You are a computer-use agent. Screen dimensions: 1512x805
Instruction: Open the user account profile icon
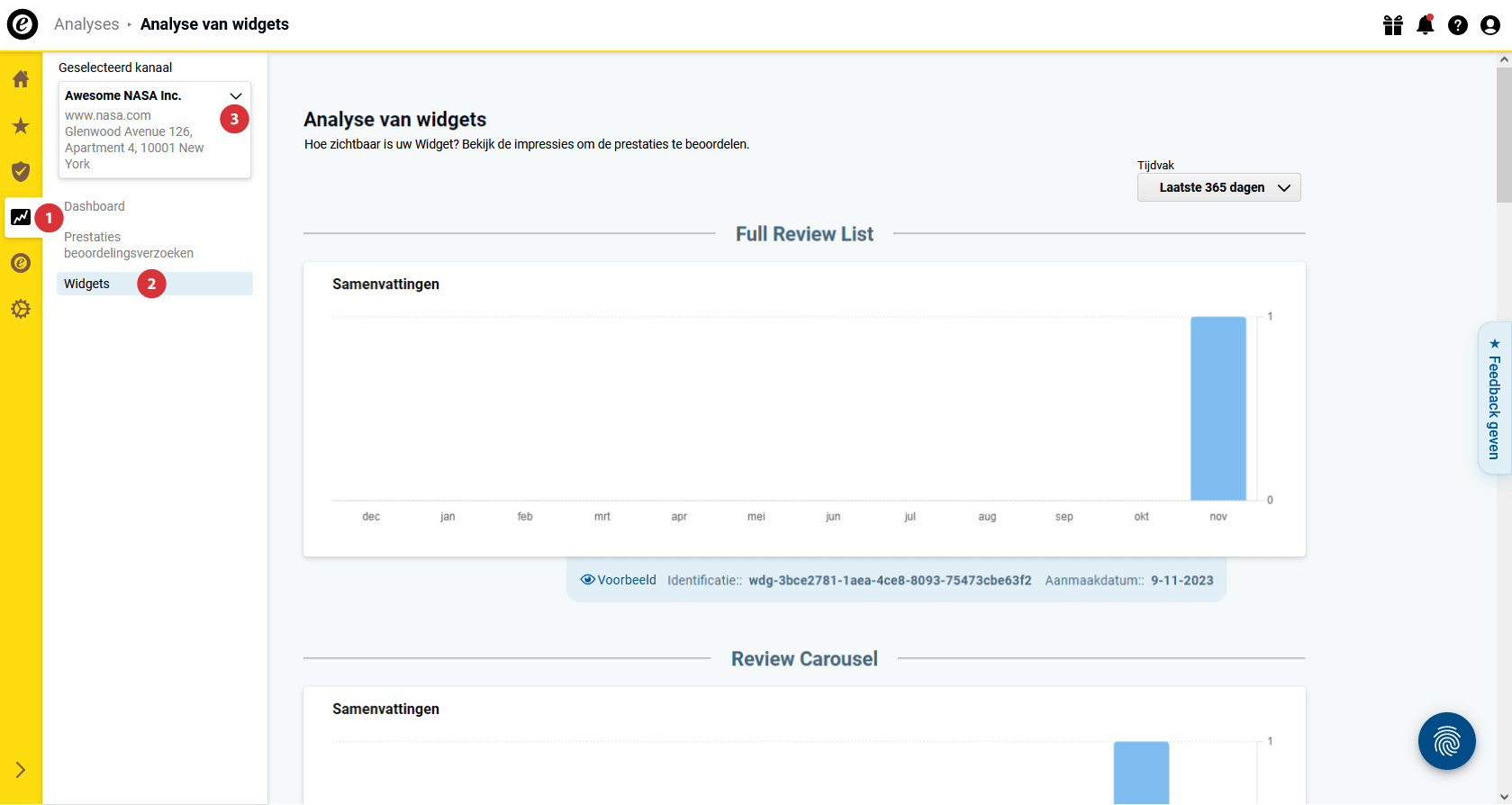[x=1489, y=25]
